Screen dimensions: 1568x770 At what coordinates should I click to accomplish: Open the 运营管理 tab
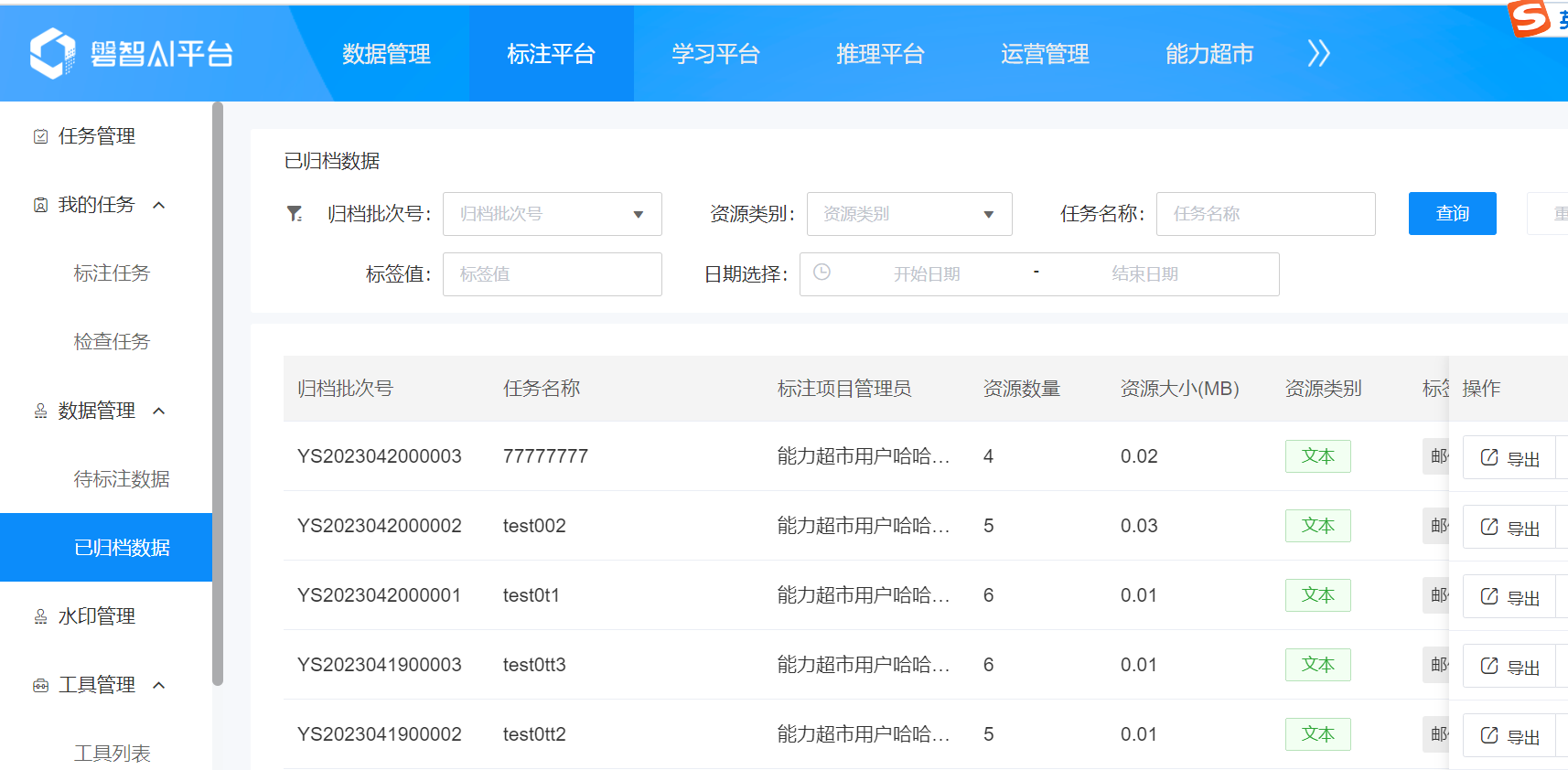pyautogui.click(x=1045, y=54)
